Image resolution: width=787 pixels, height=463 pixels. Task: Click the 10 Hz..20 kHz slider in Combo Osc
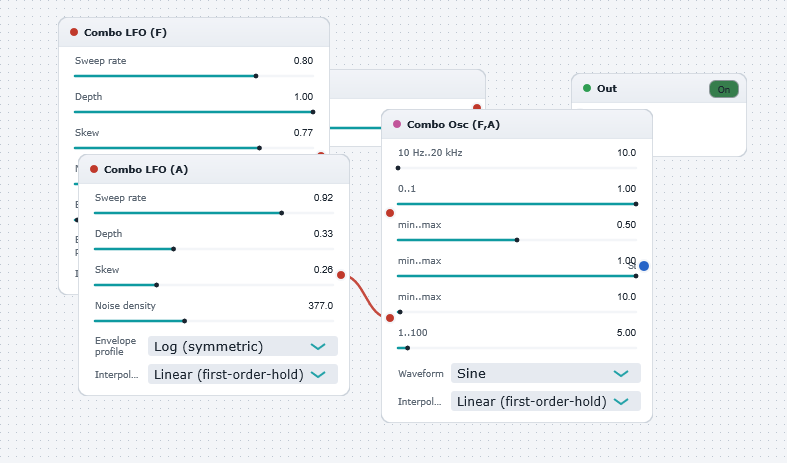click(x=517, y=168)
